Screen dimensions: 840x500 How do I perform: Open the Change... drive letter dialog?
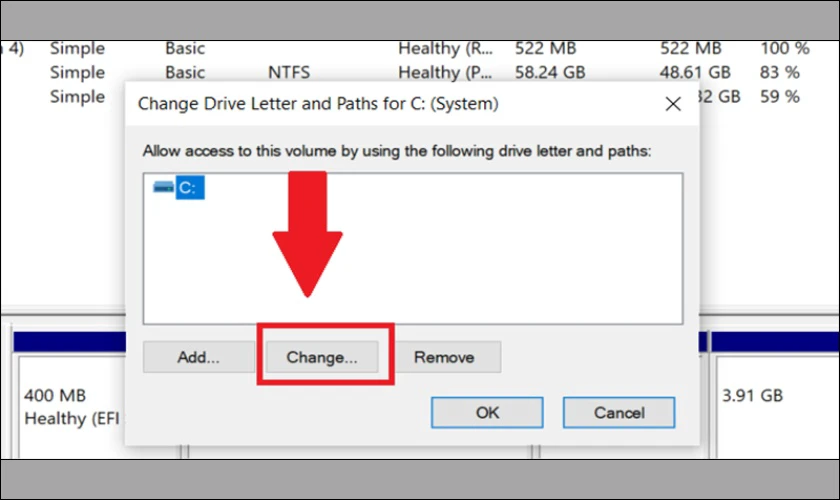[x=322, y=357]
